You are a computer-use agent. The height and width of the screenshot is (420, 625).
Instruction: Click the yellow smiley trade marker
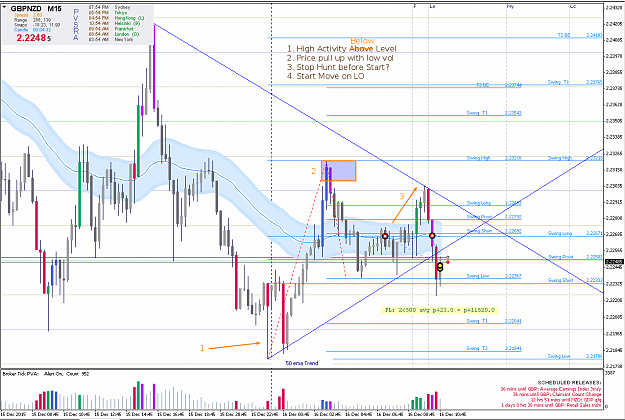pos(440,267)
